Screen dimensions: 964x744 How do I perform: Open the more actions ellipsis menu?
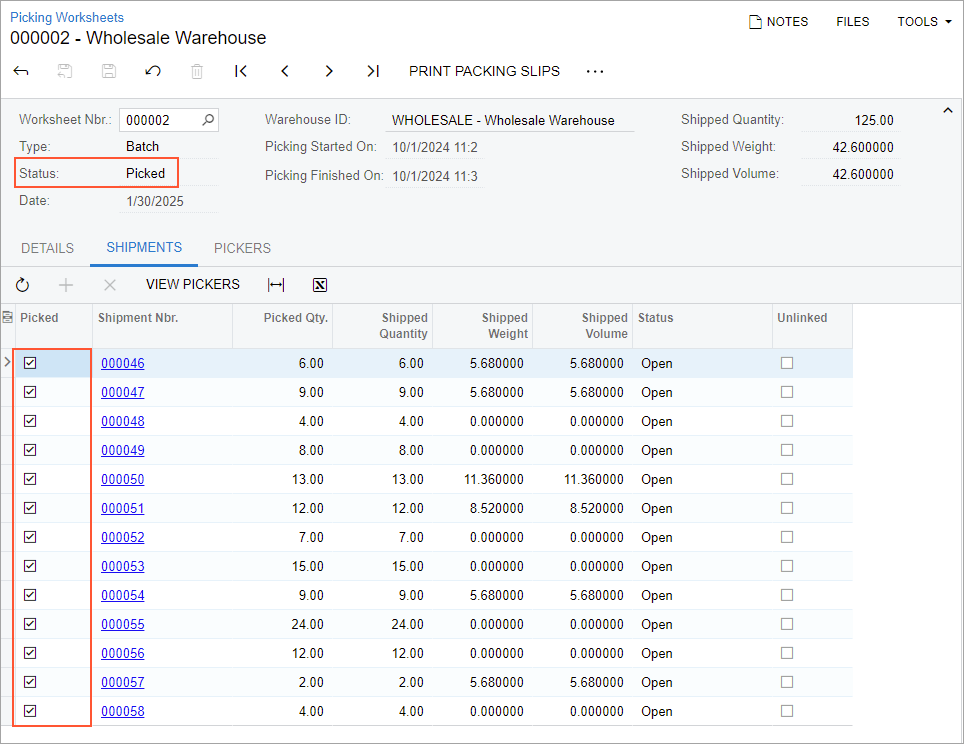[595, 71]
